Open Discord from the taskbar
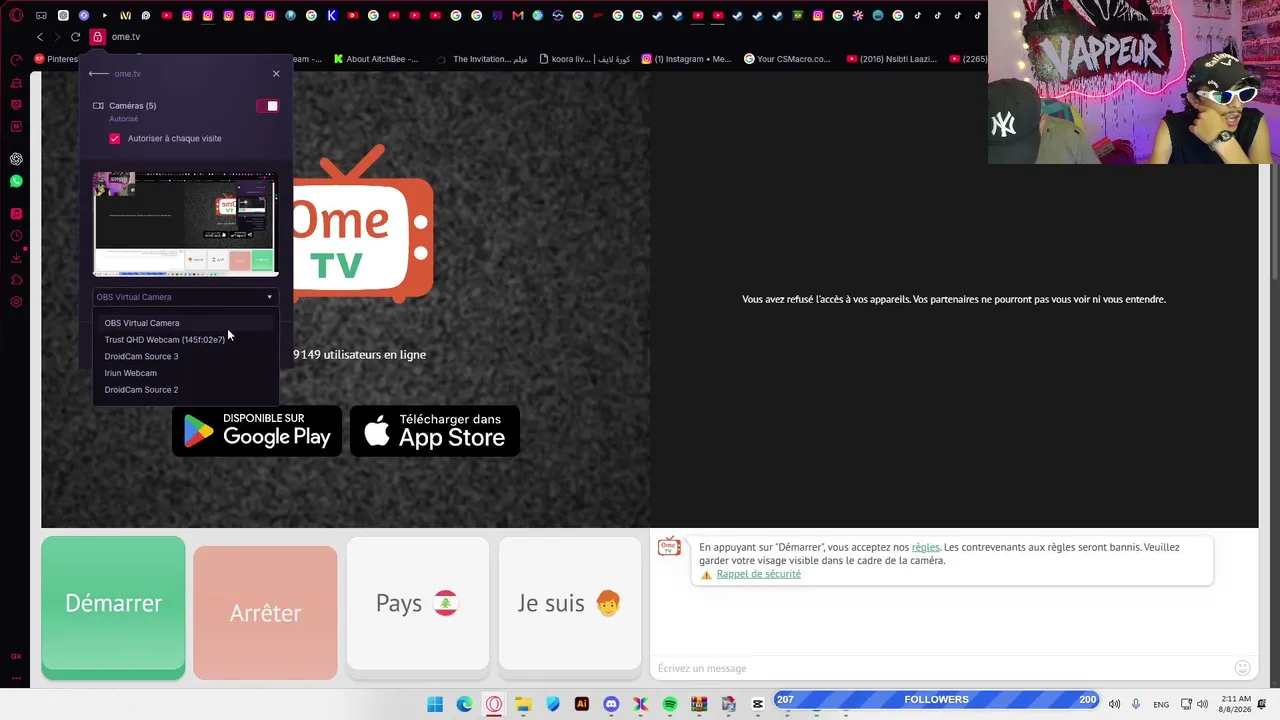1280x720 pixels. tap(611, 704)
